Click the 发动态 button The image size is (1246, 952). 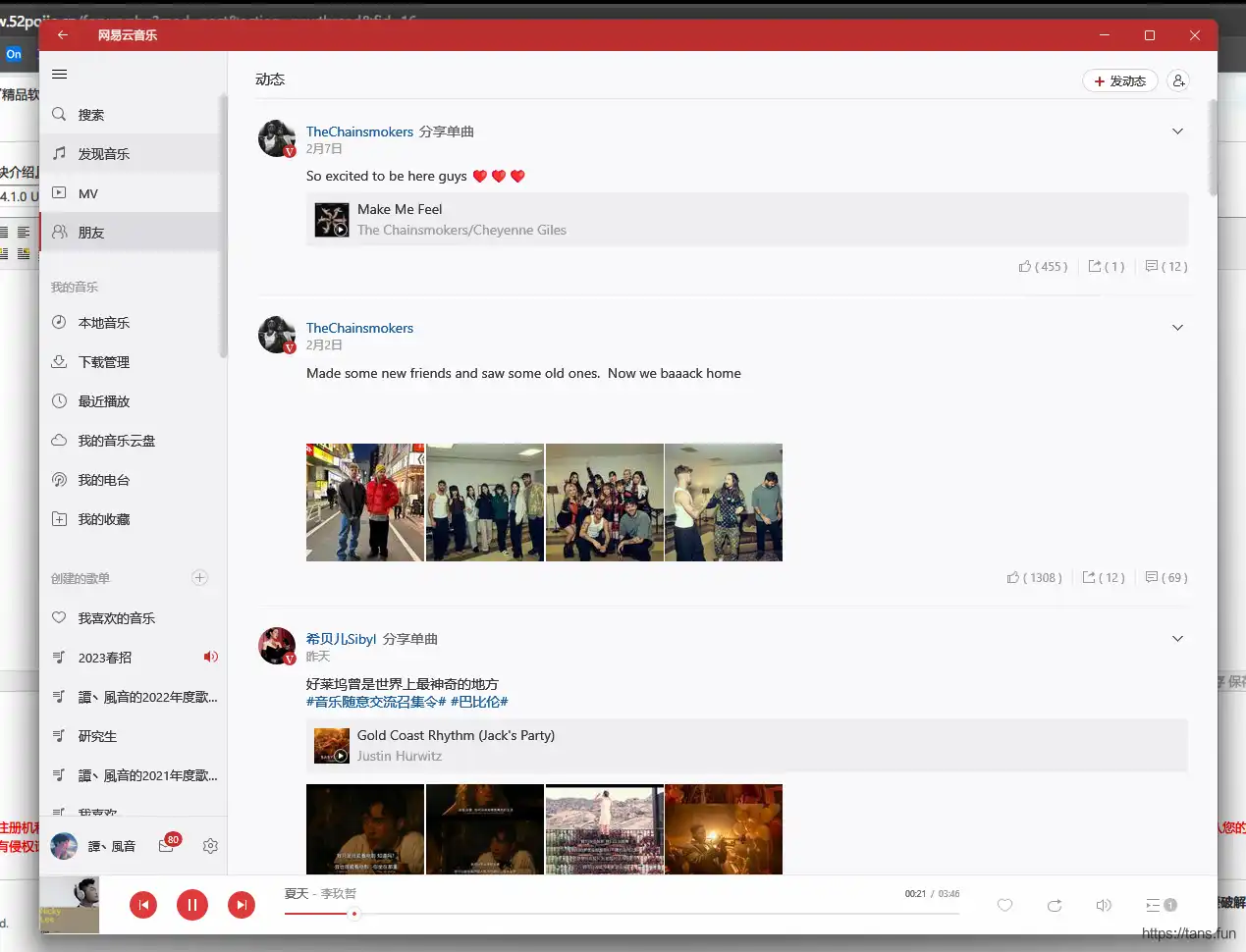pyautogui.click(x=1120, y=81)
